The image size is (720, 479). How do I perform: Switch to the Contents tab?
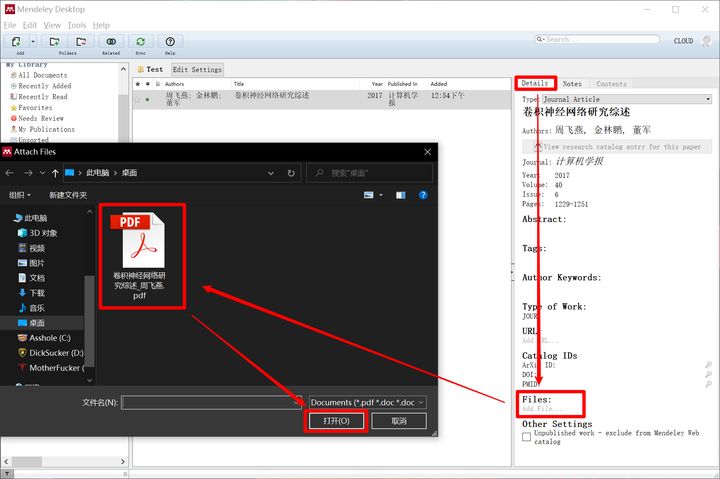coord(611,84)
